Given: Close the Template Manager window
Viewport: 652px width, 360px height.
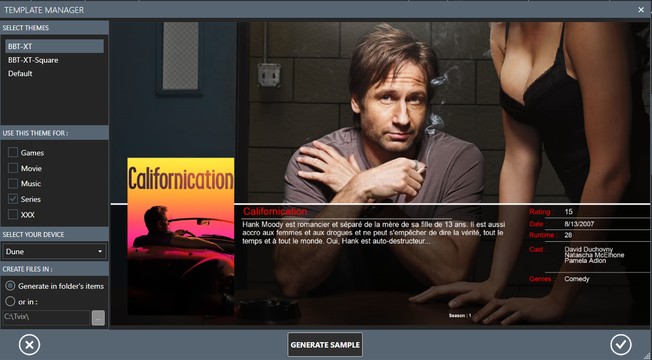Looking at the screenshot, I should click(x=641, y=10).
